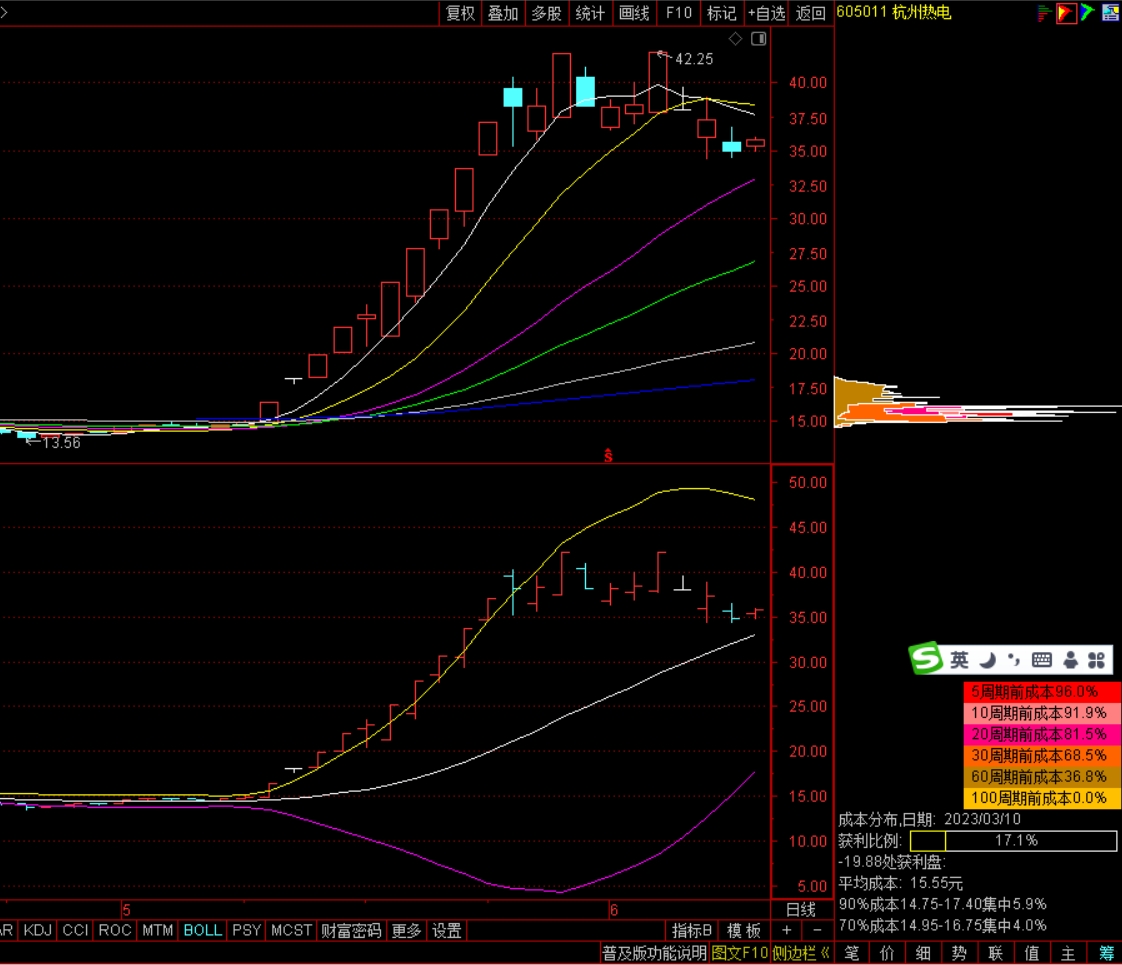Open the 更多 indicators list
Screen dimensions: 1122x965
(x=406, y=930)
